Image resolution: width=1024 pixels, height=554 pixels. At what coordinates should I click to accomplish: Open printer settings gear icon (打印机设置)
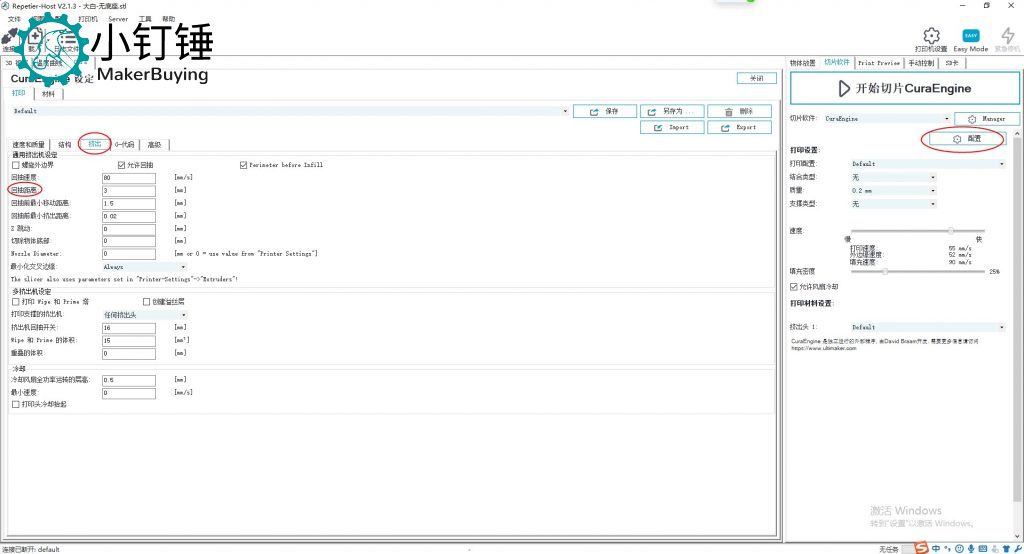tap(931, 35)
